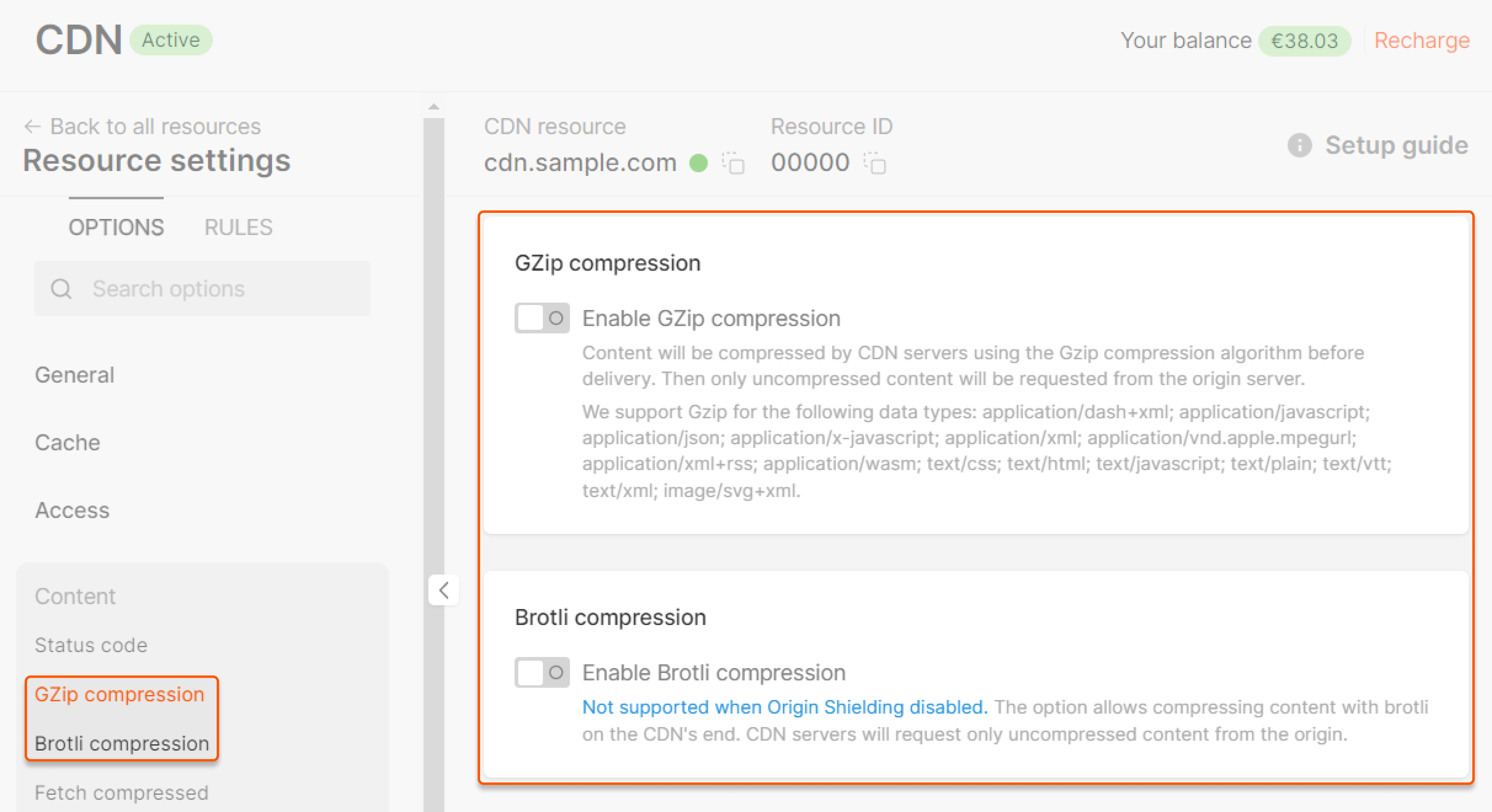Image resolution: width=1492 pixels, height=812 pixels.
Task: Toggle GZip compression off again
Action: coord(542,318)
